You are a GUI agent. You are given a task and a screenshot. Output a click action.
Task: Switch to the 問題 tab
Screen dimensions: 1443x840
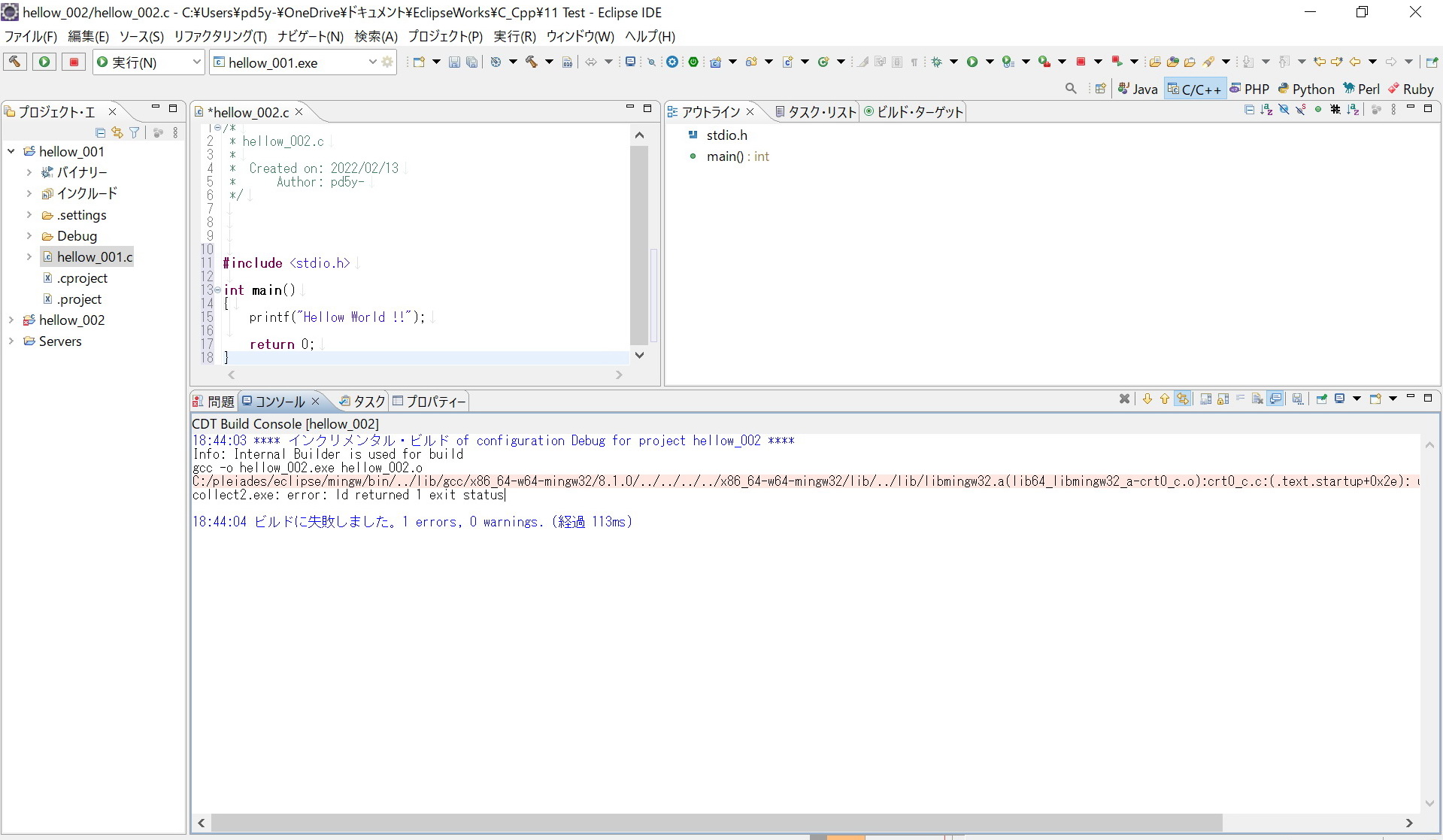[x=214, y=402]
